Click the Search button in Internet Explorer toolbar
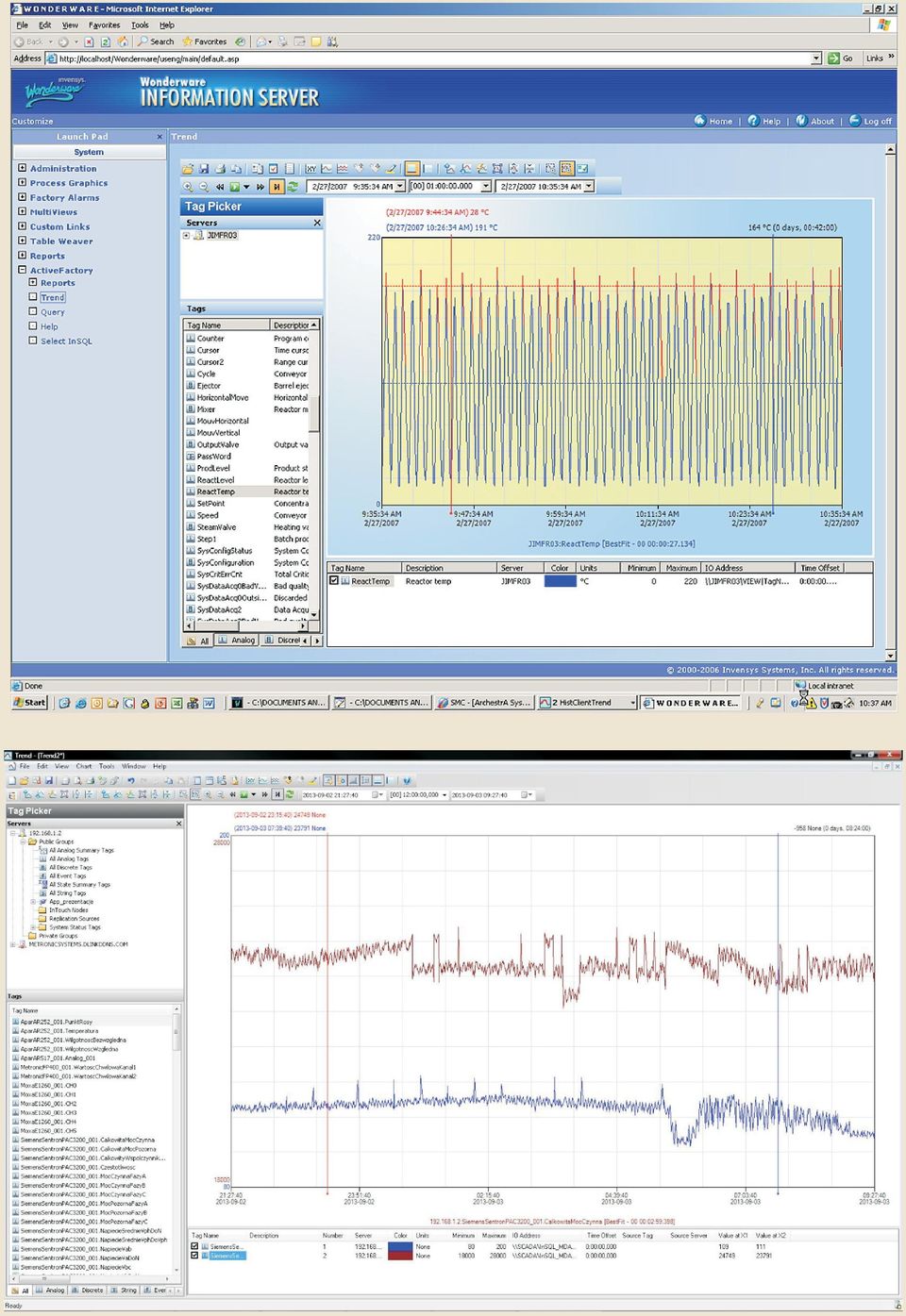 [156, 42]
